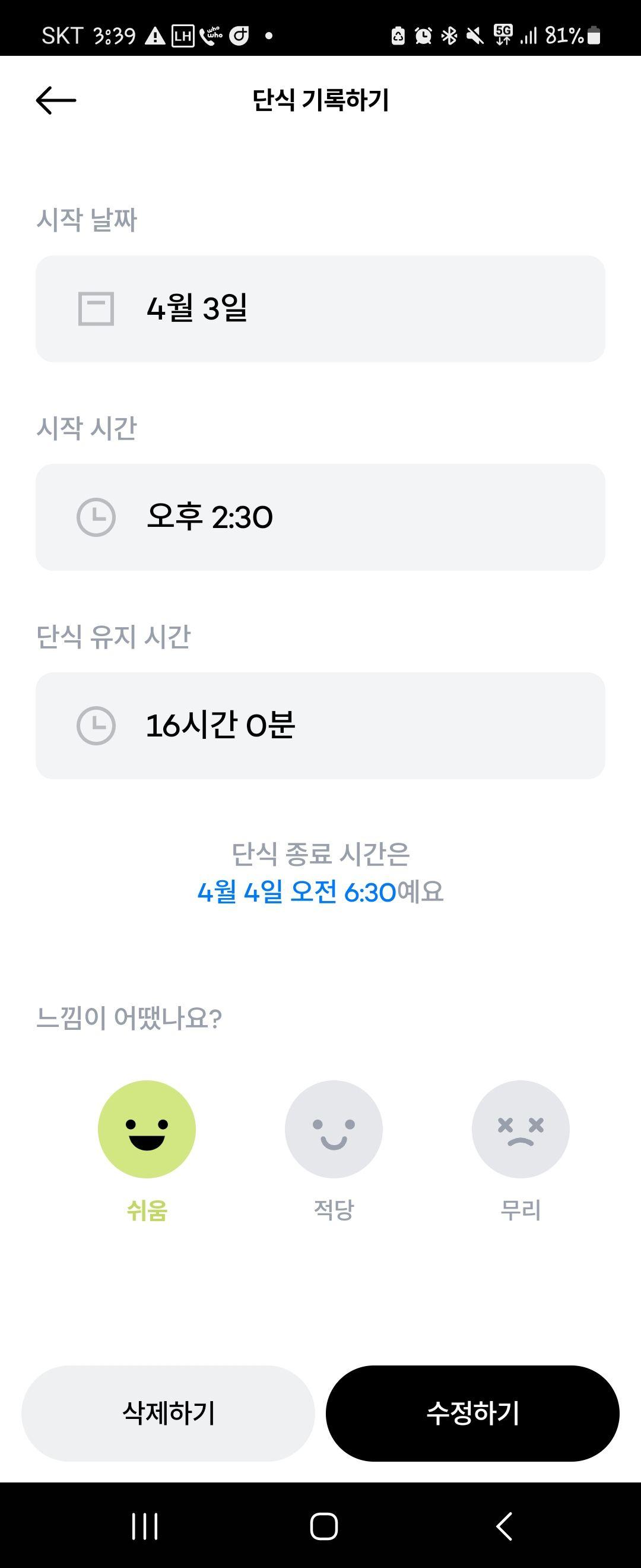641x1568 pixels.
Task: Select the 무리 tired face emoji
Action: point(521,1129)
